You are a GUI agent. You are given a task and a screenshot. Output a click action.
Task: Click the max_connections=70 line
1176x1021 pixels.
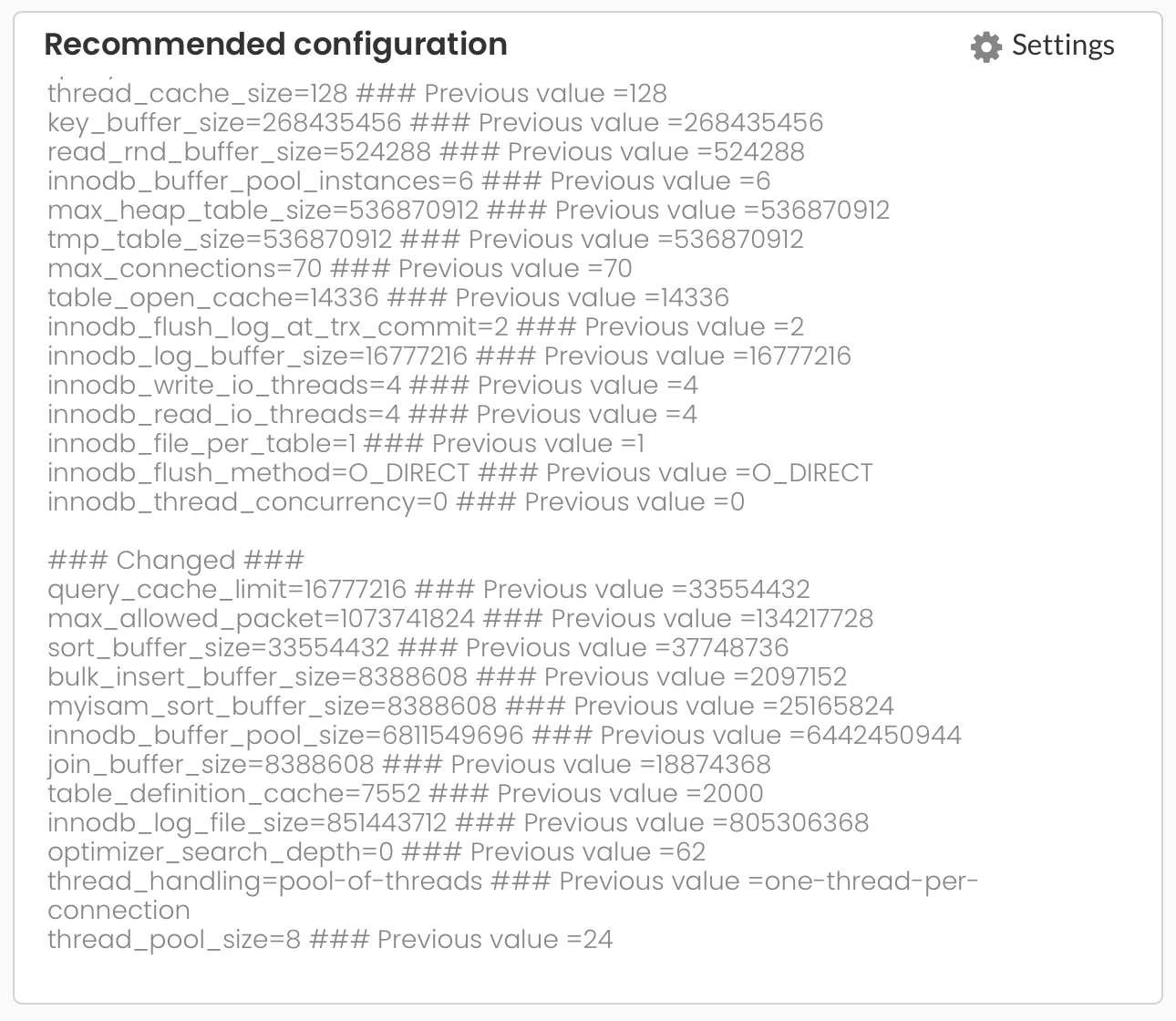tap(340, 269)
